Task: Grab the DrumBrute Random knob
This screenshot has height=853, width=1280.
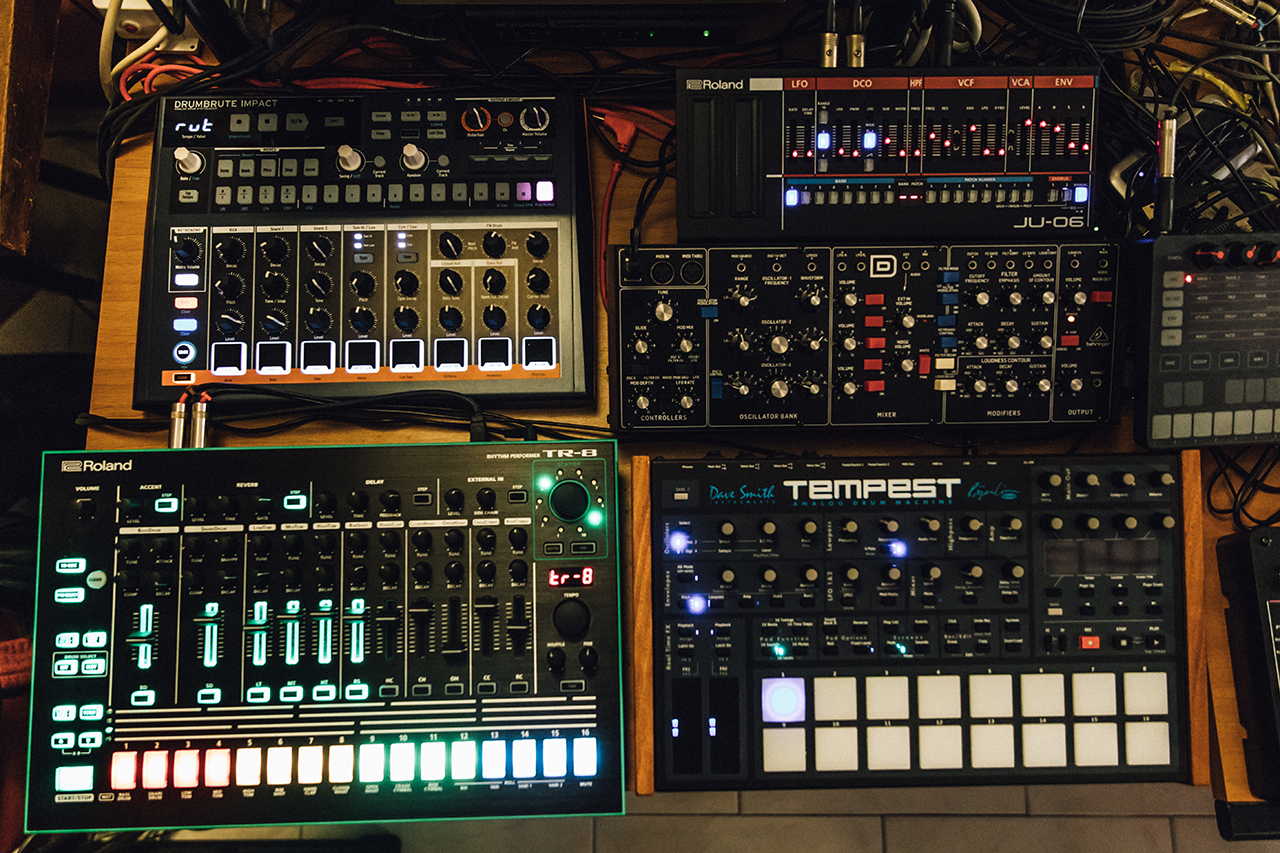Action: pyautogui.click(x=413, y=156)
